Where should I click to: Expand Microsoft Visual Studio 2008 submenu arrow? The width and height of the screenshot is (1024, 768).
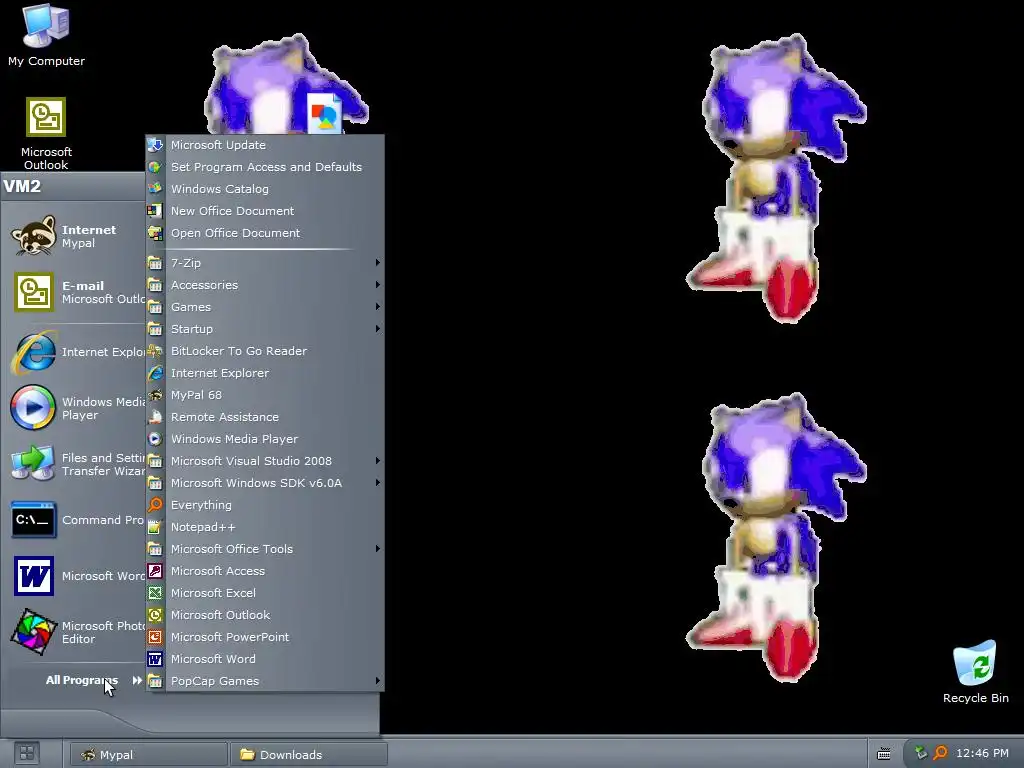[x=377, y=461]
